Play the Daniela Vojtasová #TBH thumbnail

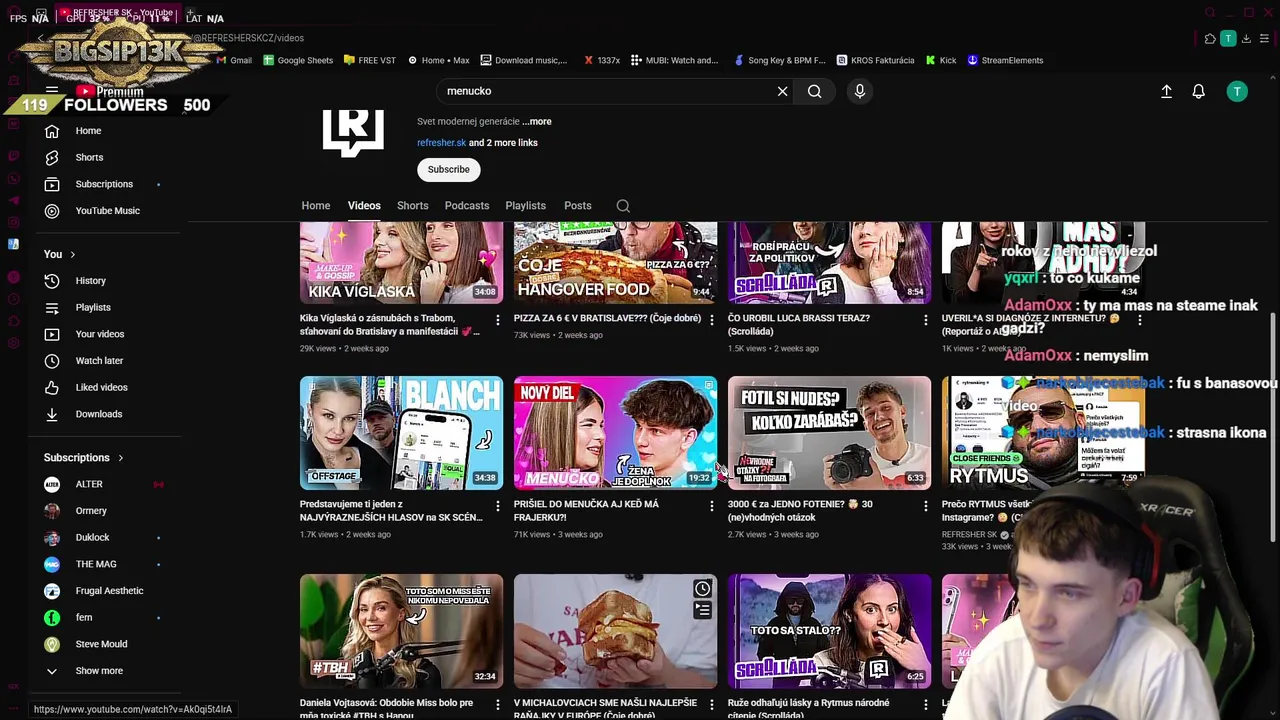401,631
